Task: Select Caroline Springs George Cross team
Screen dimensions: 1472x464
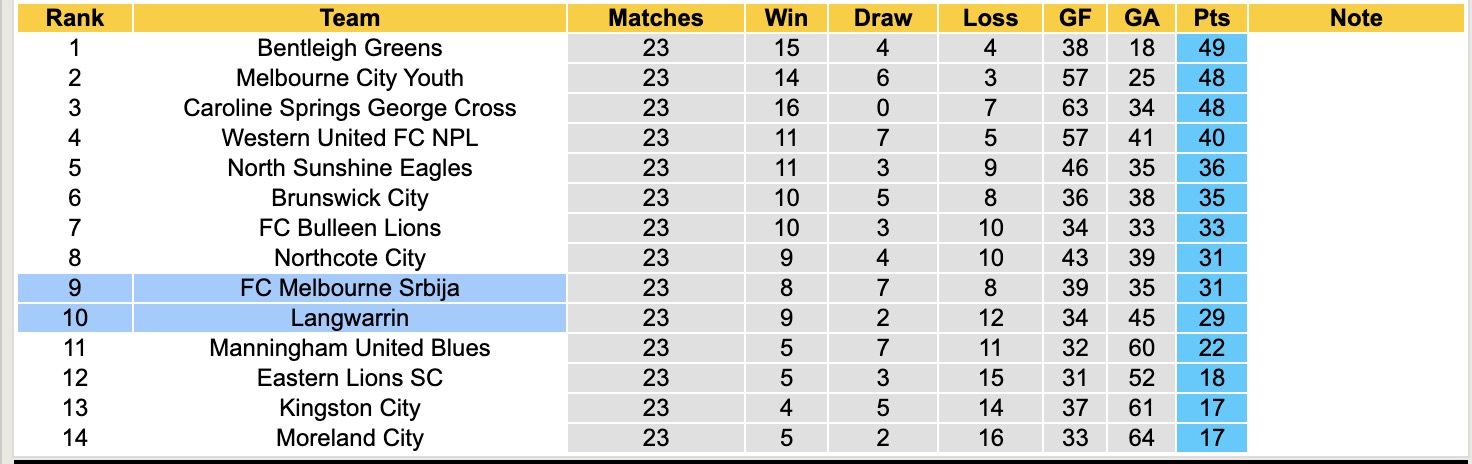Action: tap(349, 108)
